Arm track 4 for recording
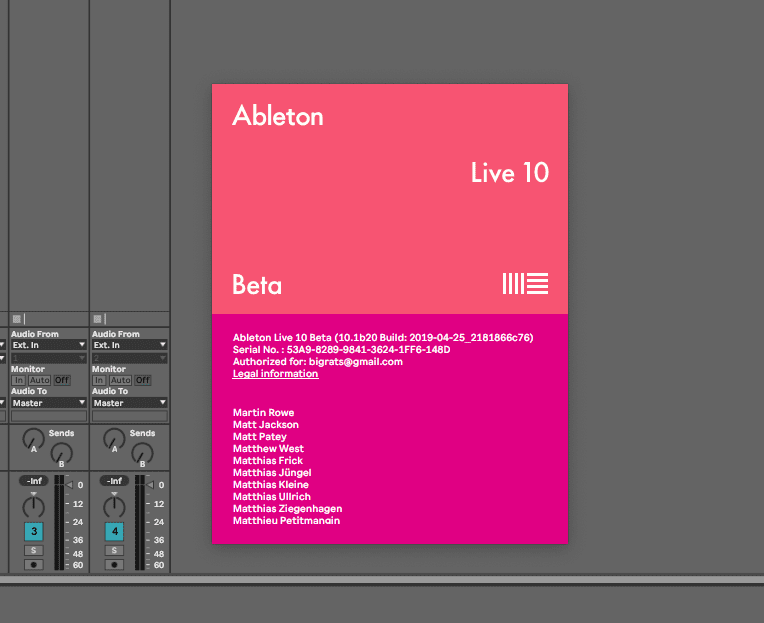 point(115,565)
